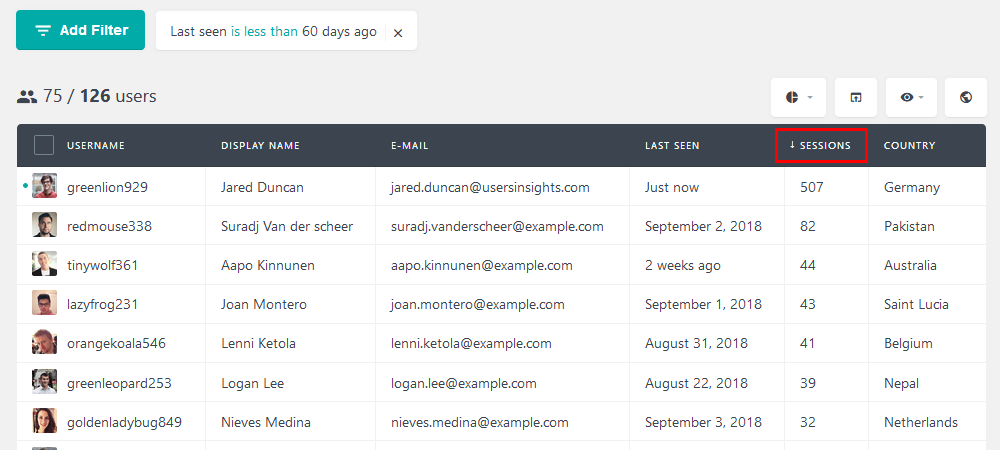The width and height of the screenshot is (1000, 450).
Task: Click the 507 sessions value
Action: [x=812, y=187]
